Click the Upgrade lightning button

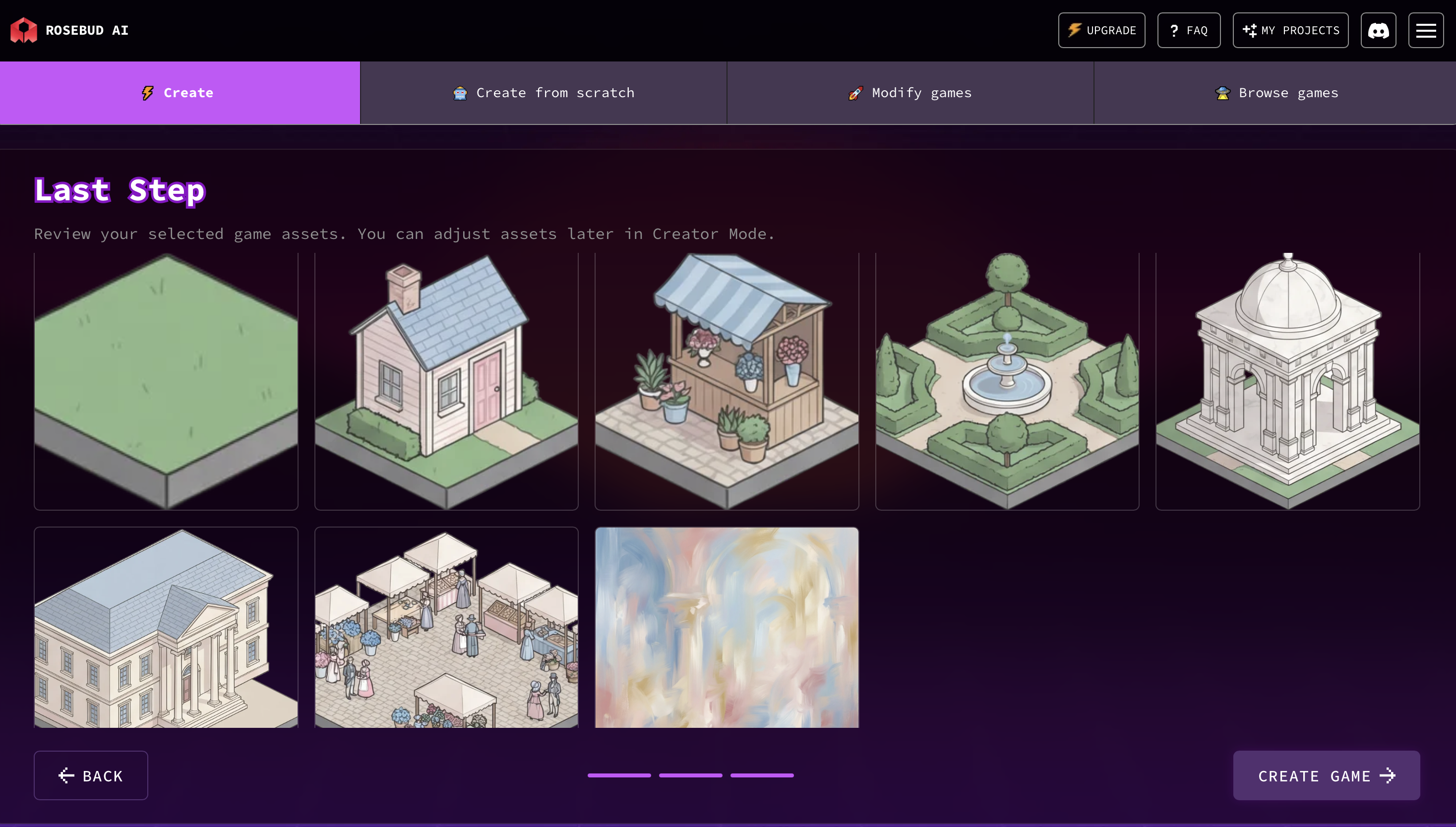pos(1101,30)
